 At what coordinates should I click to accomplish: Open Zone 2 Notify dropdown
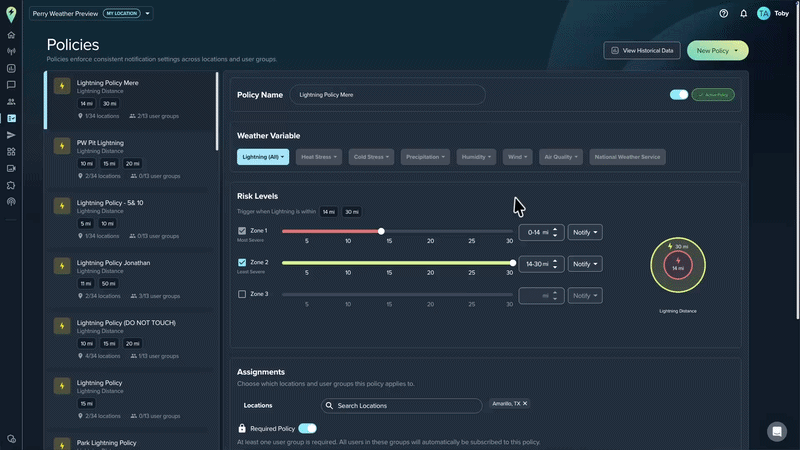pos(585,264)
